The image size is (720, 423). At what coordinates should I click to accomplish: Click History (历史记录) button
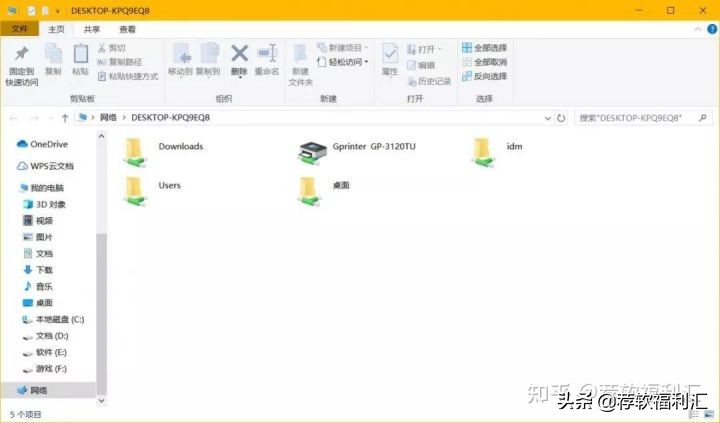pos(429,81)
